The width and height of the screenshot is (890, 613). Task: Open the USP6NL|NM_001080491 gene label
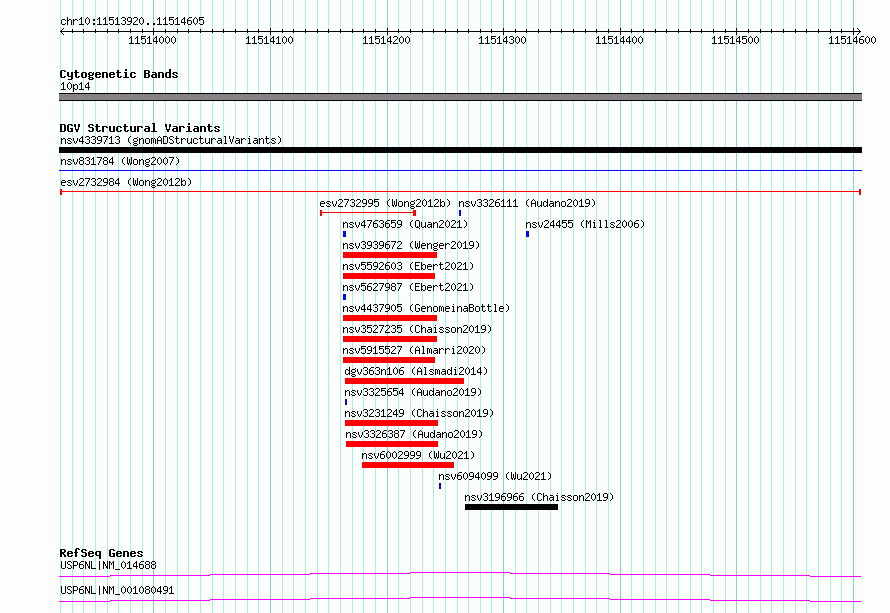click(x=117, y=590)
